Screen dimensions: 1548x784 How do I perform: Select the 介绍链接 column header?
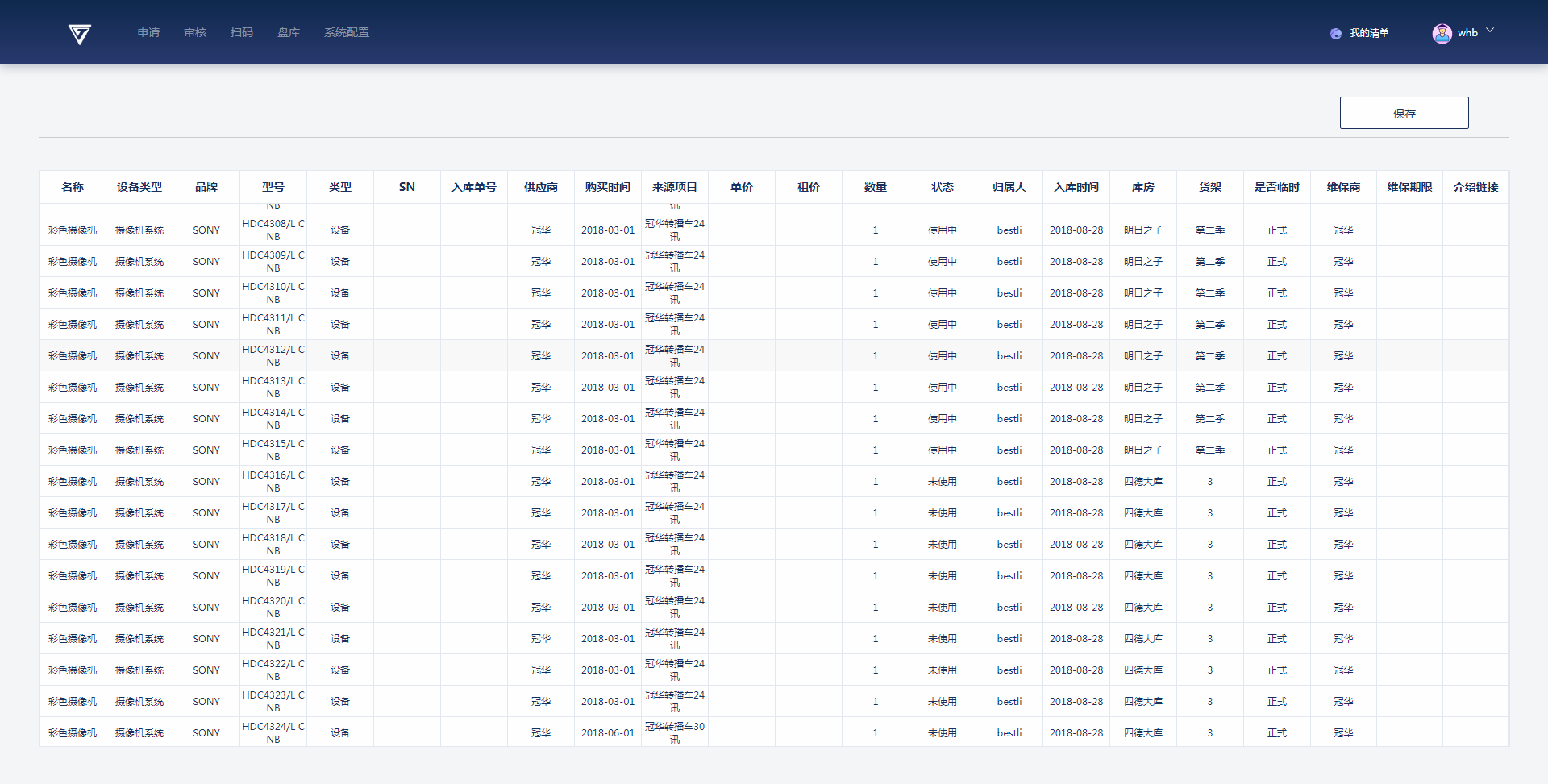[1475, 187]
